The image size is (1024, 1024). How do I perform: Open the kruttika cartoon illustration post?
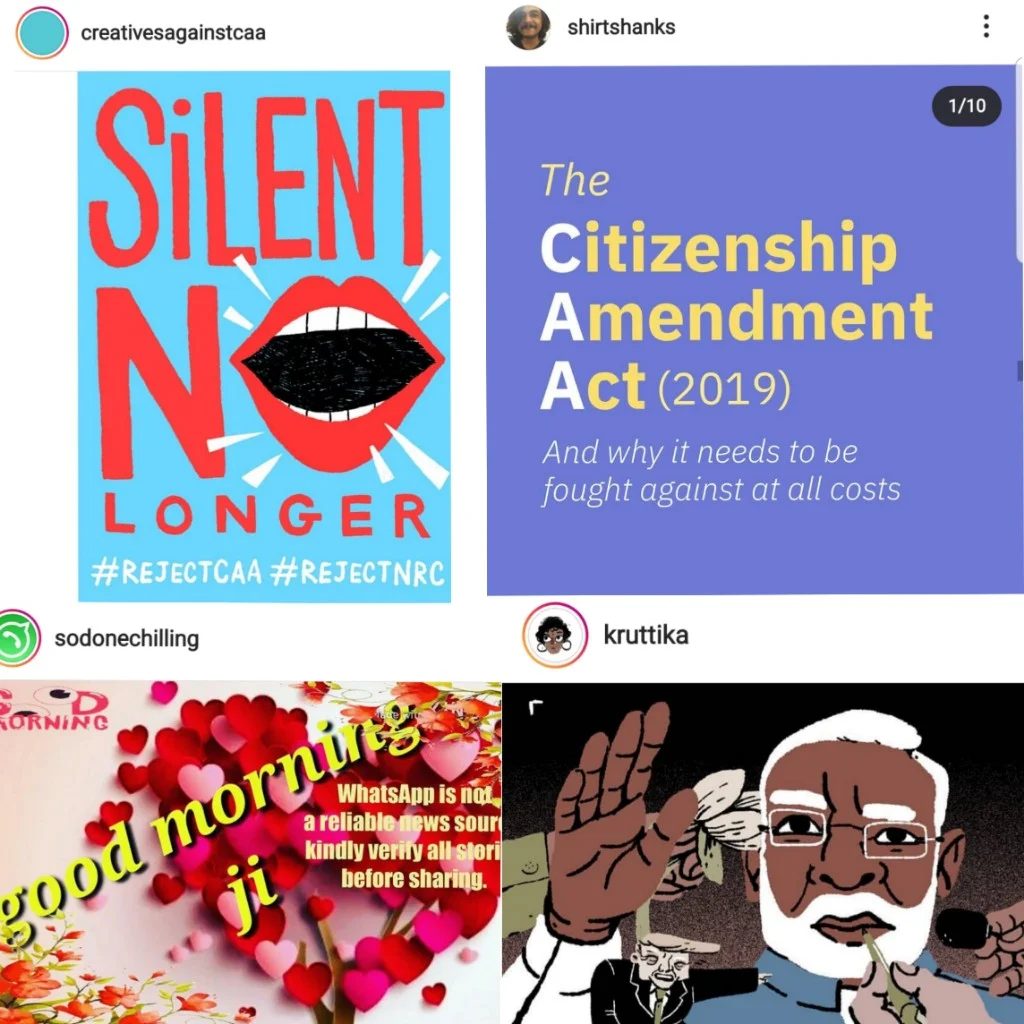763,853
